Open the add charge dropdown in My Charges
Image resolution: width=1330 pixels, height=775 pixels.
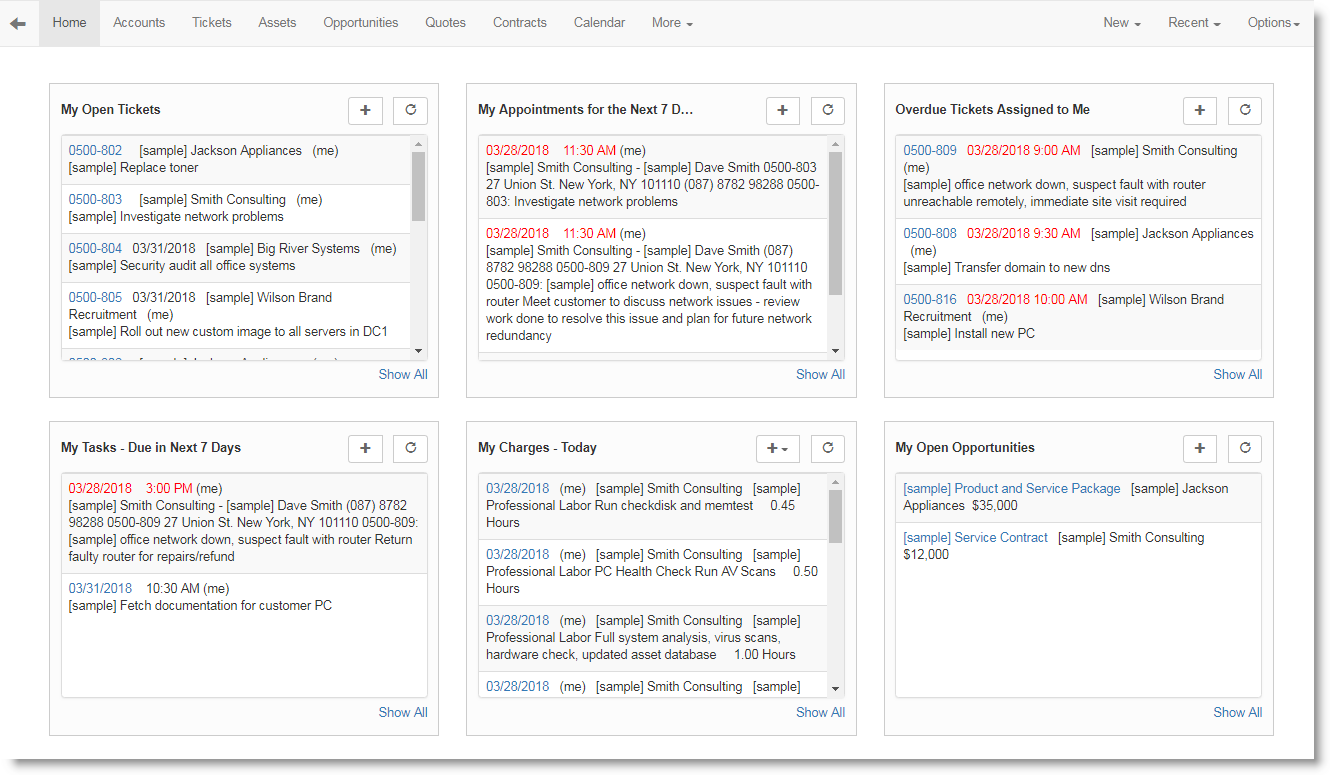pyautogui.click(x=777, y=449)
